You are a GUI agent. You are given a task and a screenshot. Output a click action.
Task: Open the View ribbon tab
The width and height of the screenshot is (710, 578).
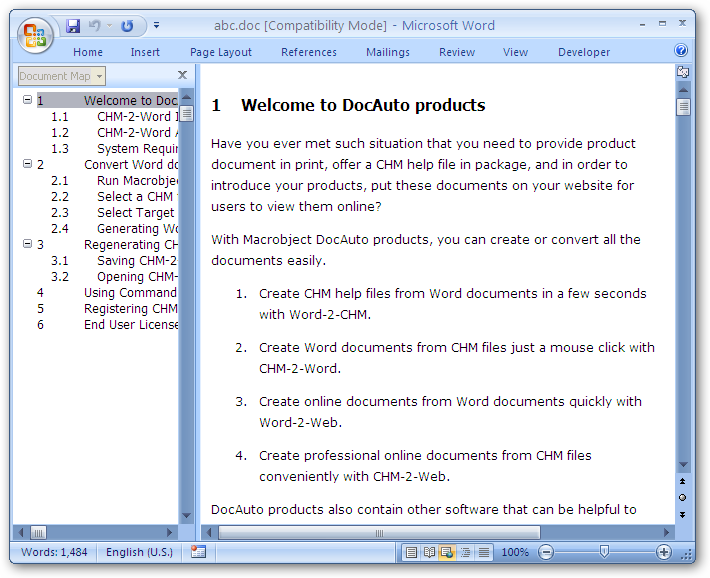click(515, 52)
